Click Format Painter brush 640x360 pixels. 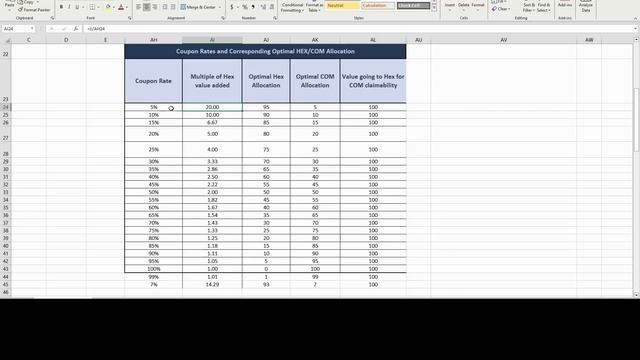[x=33, y=9]
